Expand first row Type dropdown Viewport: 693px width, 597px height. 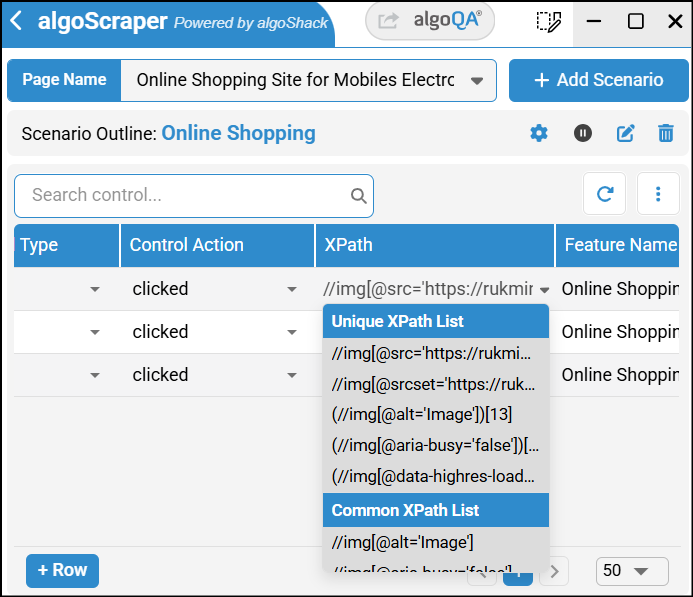95,289
